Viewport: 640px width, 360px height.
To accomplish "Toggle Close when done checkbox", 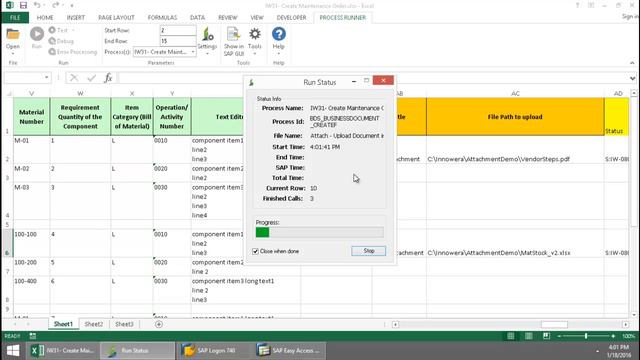I will point(256,251).
